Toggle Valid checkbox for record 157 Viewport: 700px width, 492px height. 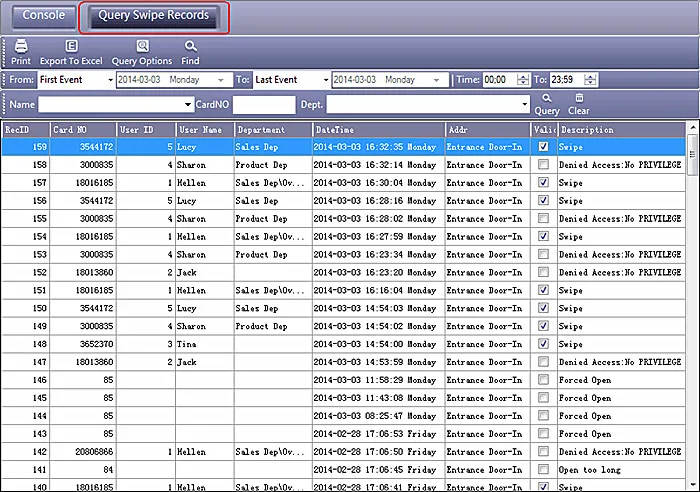point(543,182)
